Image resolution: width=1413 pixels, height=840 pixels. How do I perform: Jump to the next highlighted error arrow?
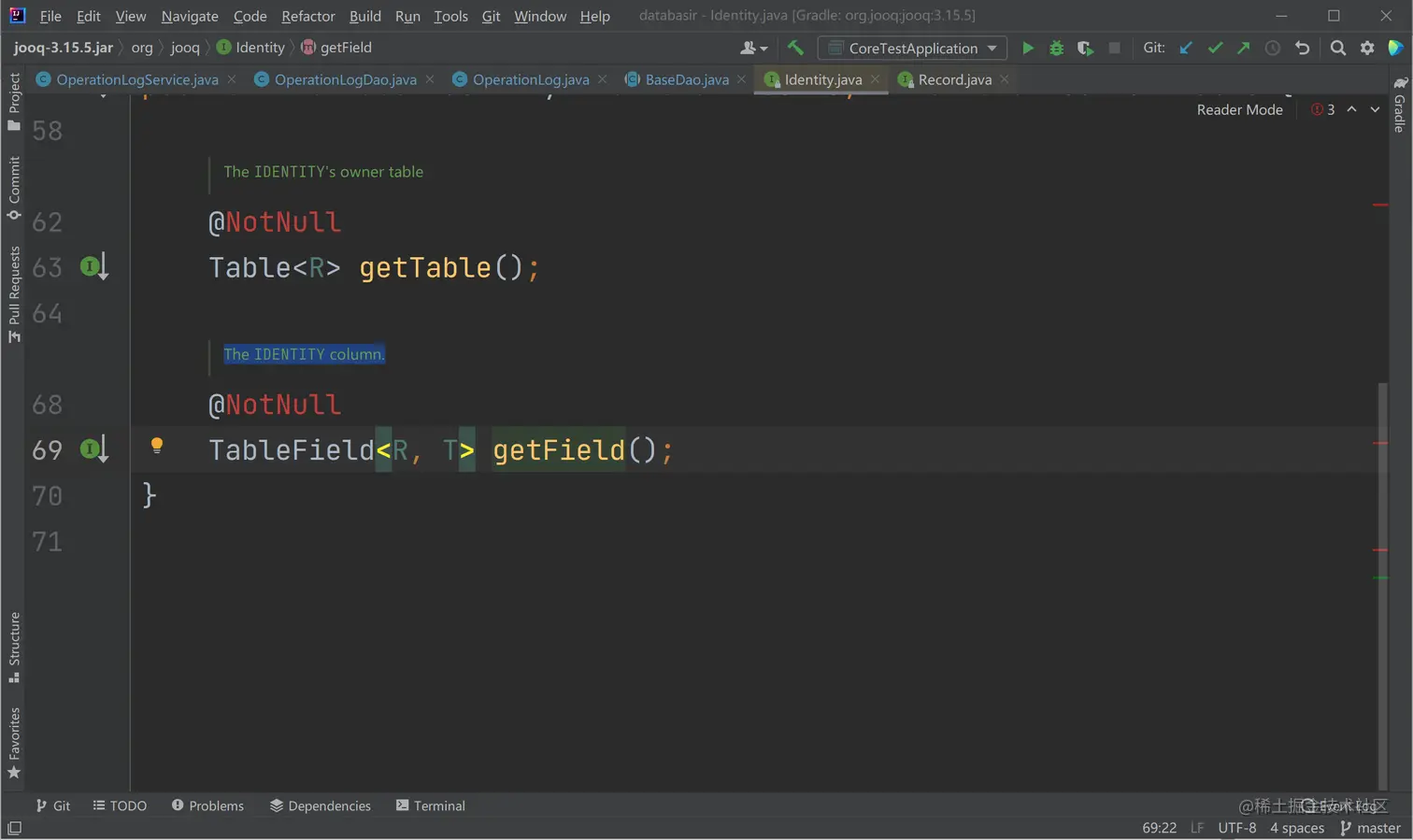[1375, 109]
